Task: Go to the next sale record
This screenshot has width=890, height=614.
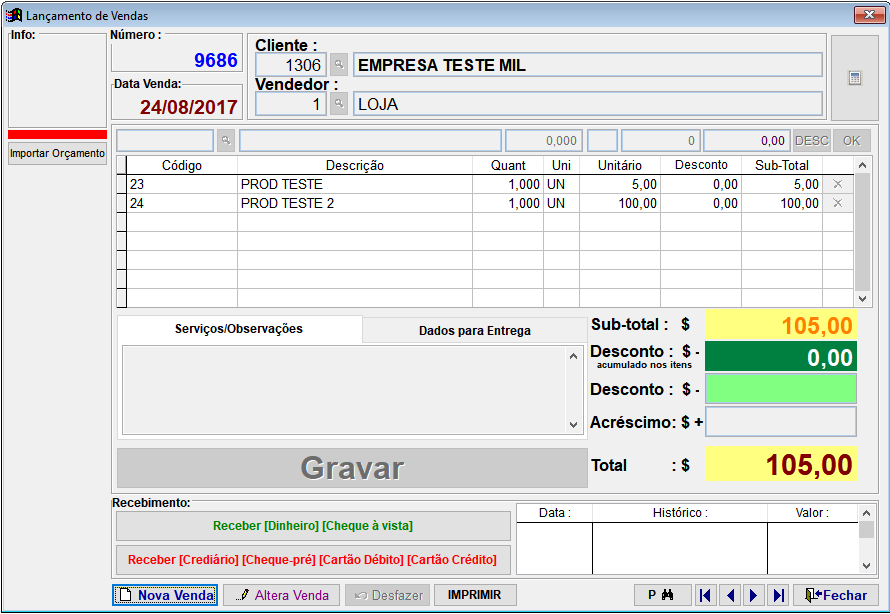Action: tap(754, 595)
